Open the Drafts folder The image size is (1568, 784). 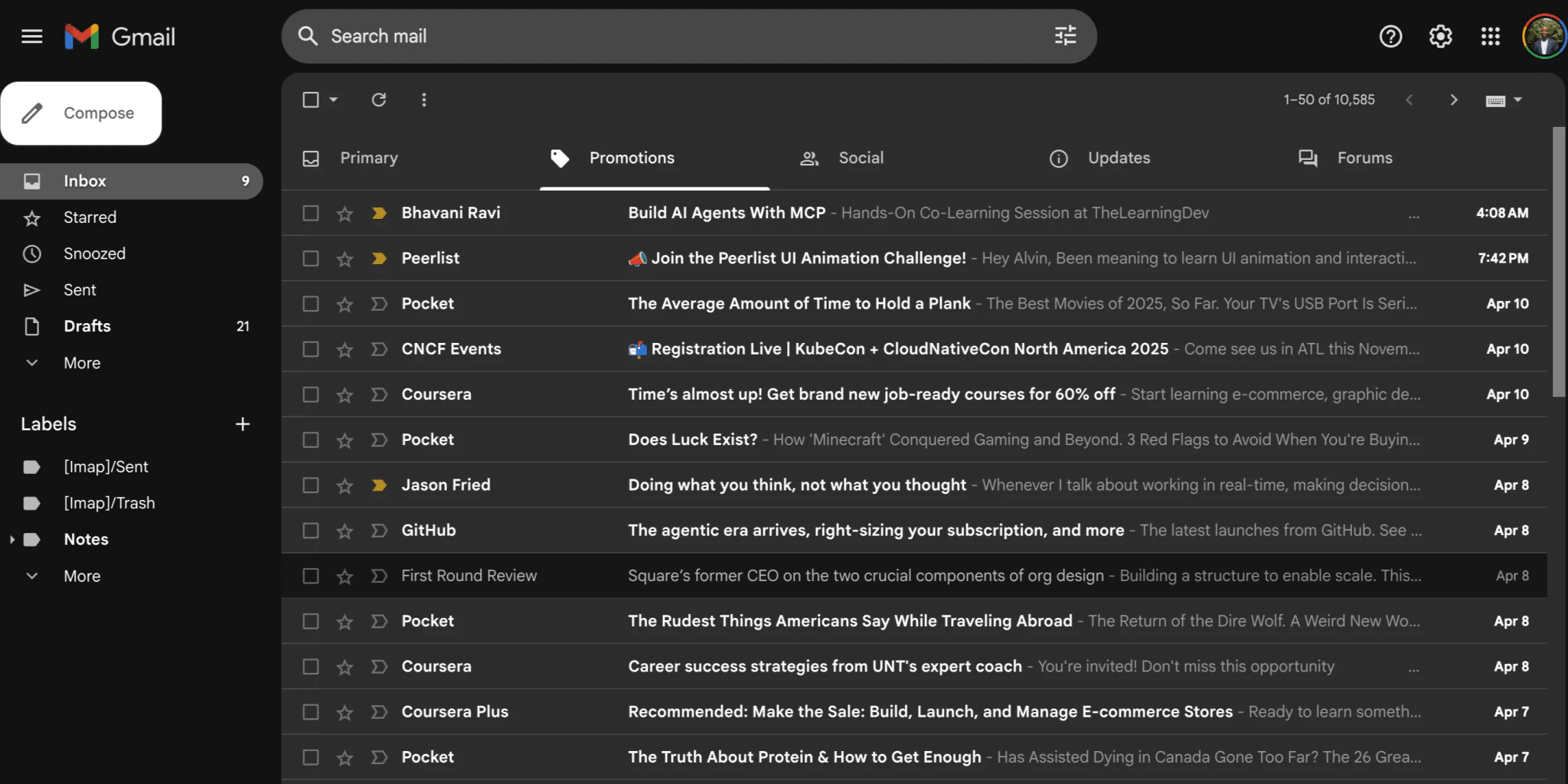point(87,325)
